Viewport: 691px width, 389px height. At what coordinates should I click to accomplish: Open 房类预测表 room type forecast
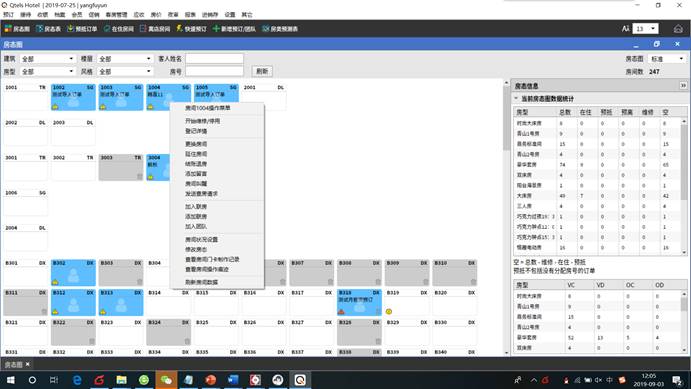coord(280,29)
